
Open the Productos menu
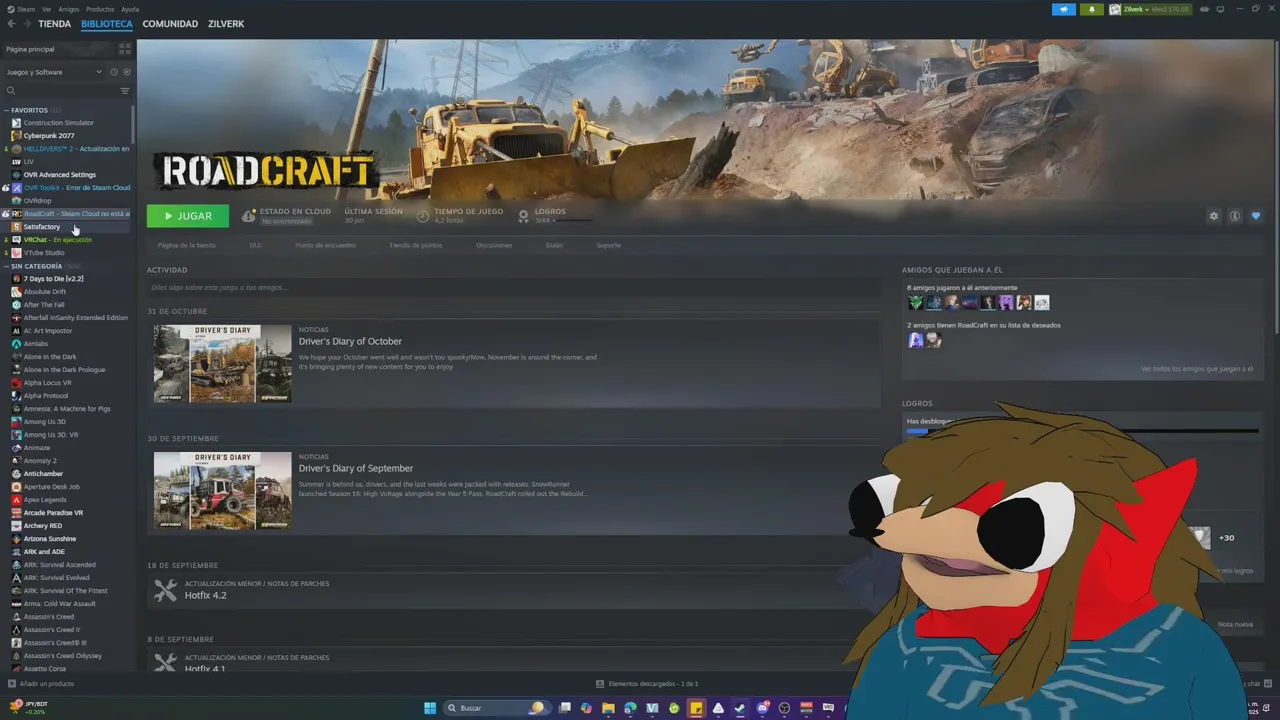click(x=100, y=9)
